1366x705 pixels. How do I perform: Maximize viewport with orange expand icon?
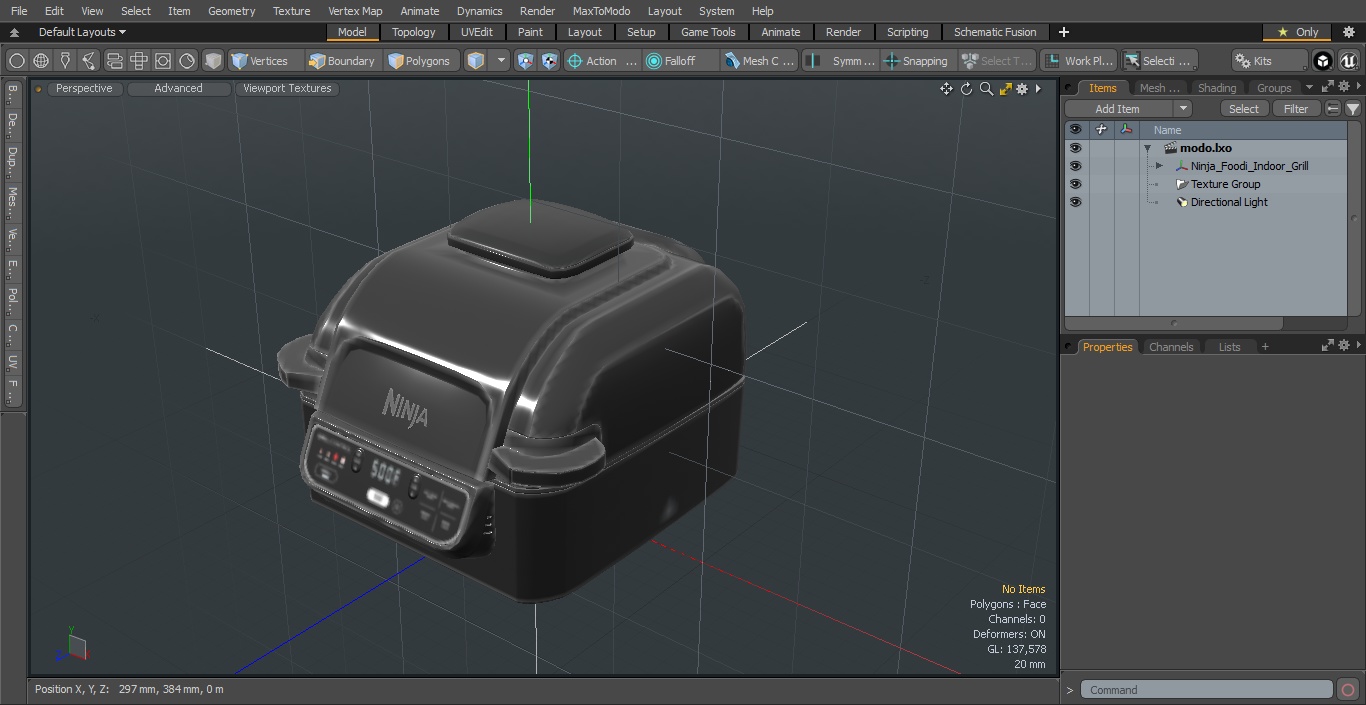point(1005,89)
